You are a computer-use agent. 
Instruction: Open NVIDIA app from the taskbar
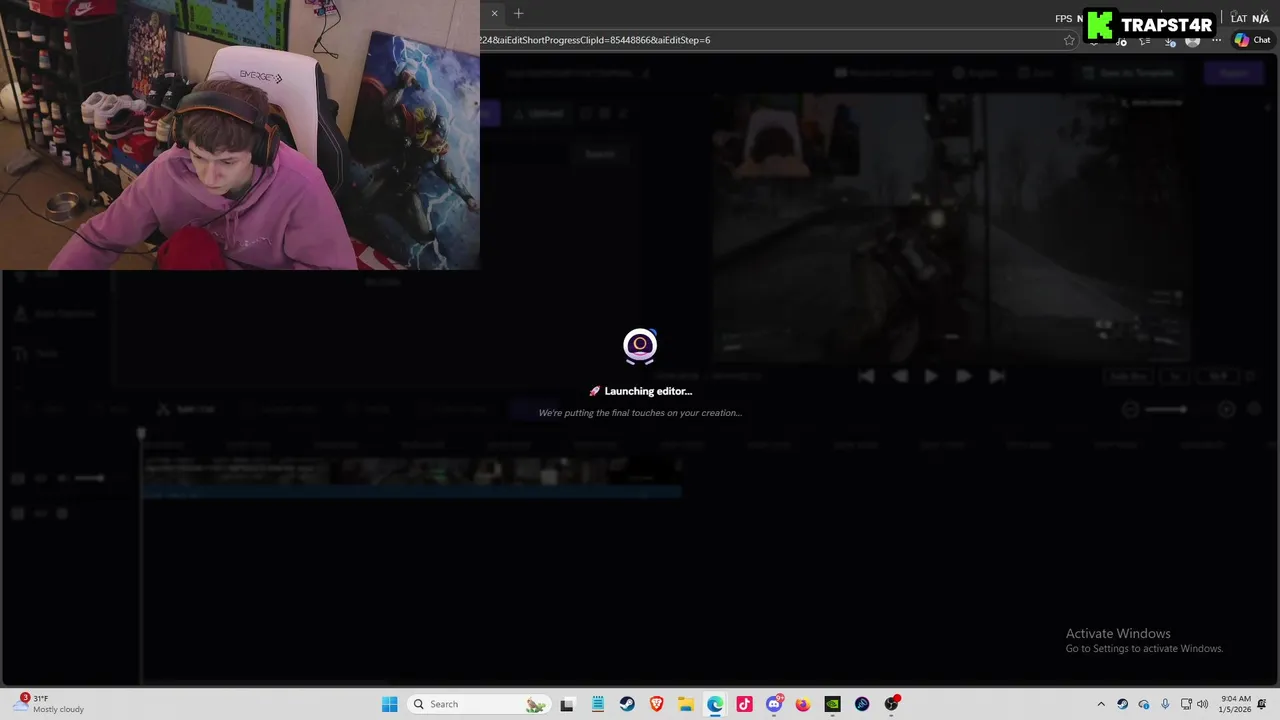pyautogui.click(x=832, y=704)
